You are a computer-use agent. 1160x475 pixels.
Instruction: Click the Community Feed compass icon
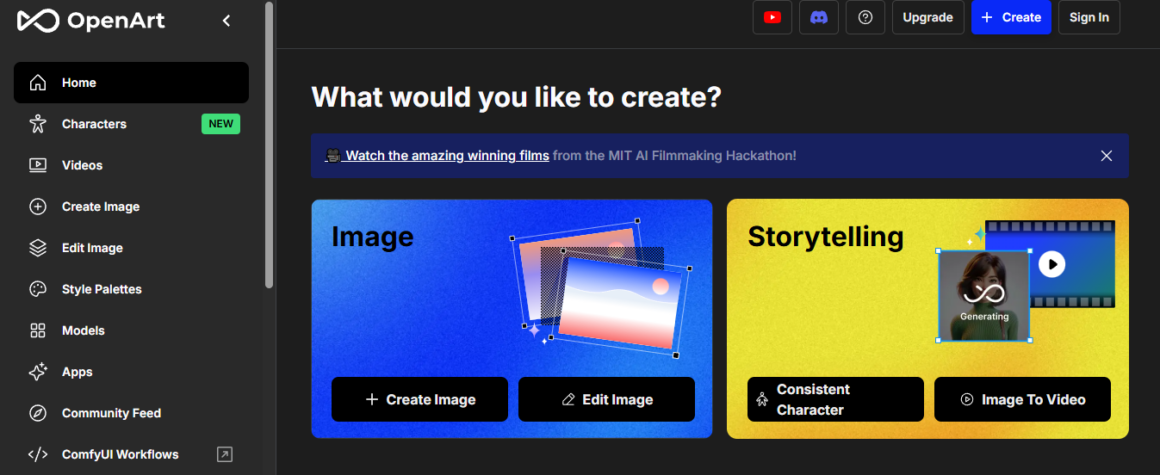(x=38, y=413)
